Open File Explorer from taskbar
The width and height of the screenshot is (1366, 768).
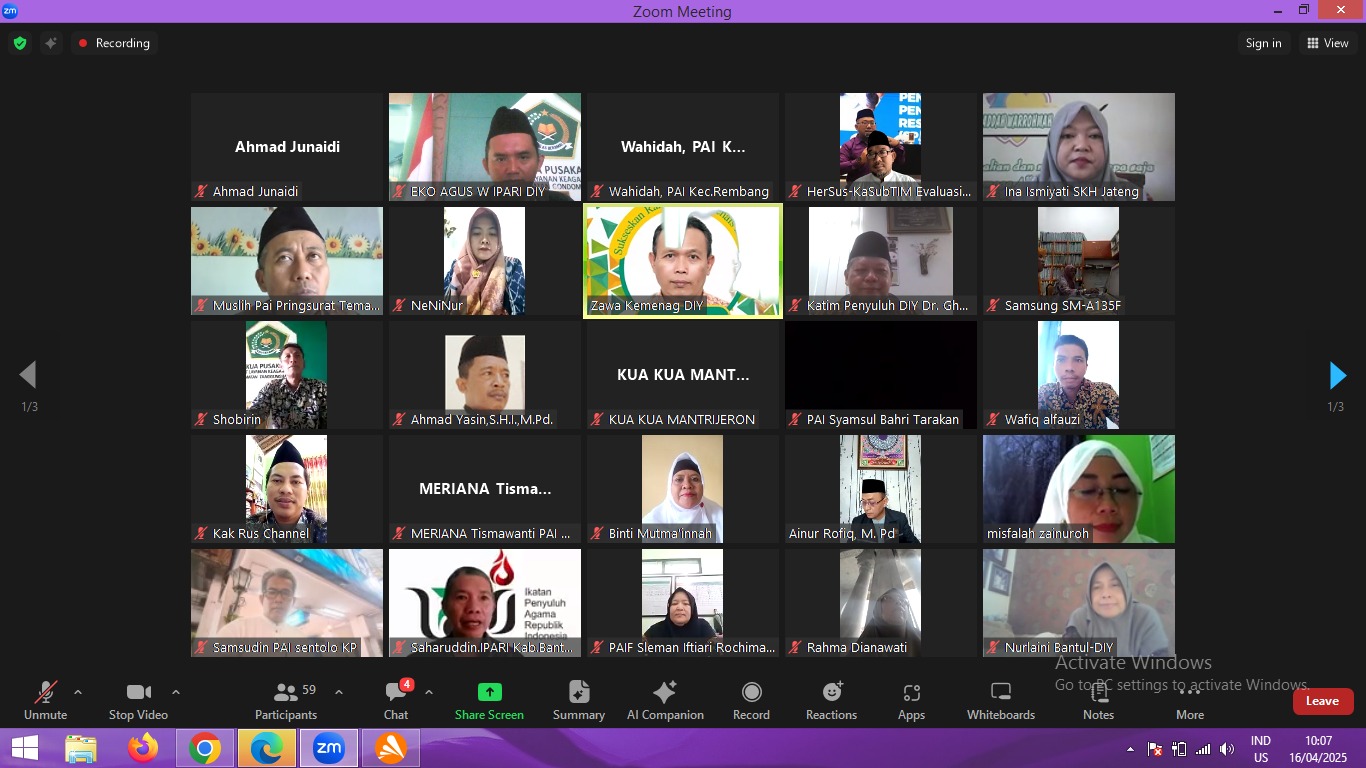[x=81, y=748]
